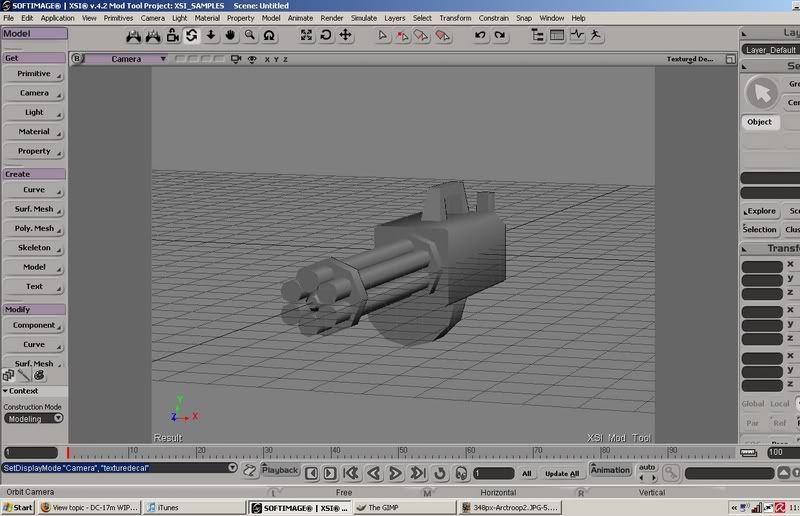Toggle the X axis viewport button
Viewport: 800px width, 516px height.
coord(267,59)
